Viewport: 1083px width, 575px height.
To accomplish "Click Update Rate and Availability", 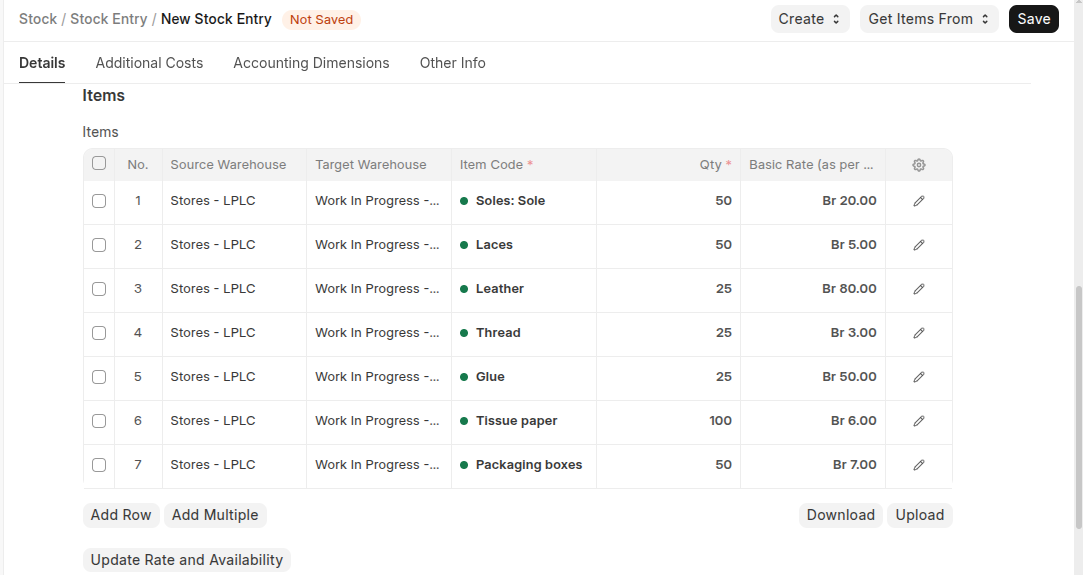I will coord(187,560).
